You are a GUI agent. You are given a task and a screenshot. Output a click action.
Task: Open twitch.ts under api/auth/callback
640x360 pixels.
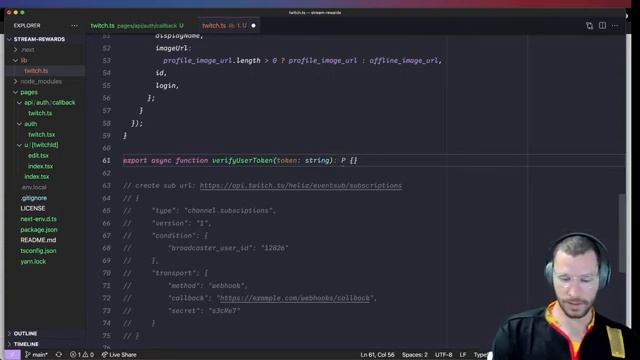[40, 113]
